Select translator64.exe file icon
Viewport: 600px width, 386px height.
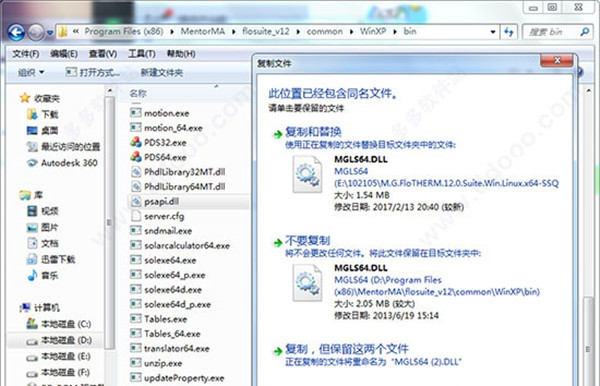[x=136, y=348]
